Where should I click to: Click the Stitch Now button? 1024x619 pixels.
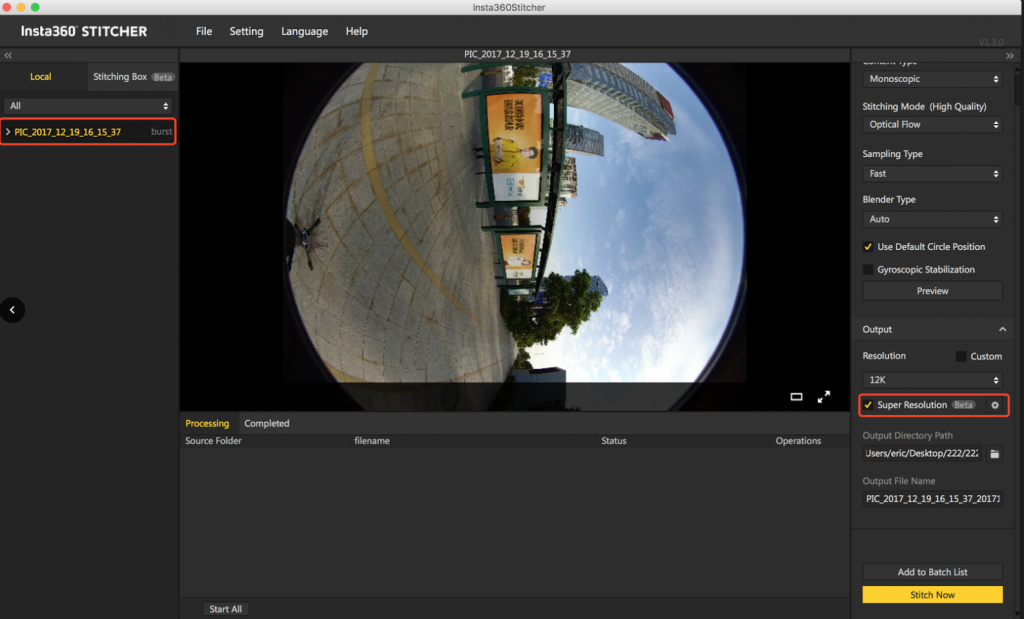tap(932, 594)
